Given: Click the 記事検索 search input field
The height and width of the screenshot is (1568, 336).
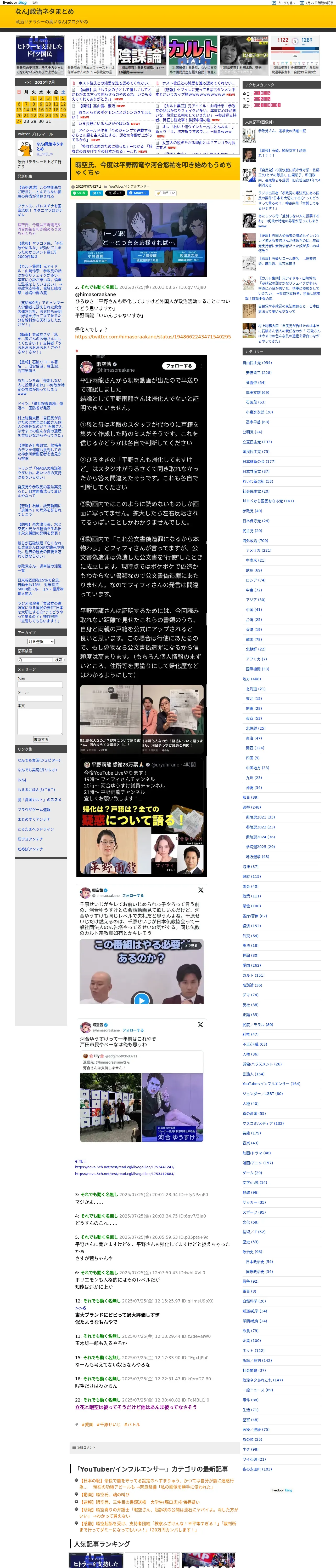Looking at the screenshot, I should point(35,660).
